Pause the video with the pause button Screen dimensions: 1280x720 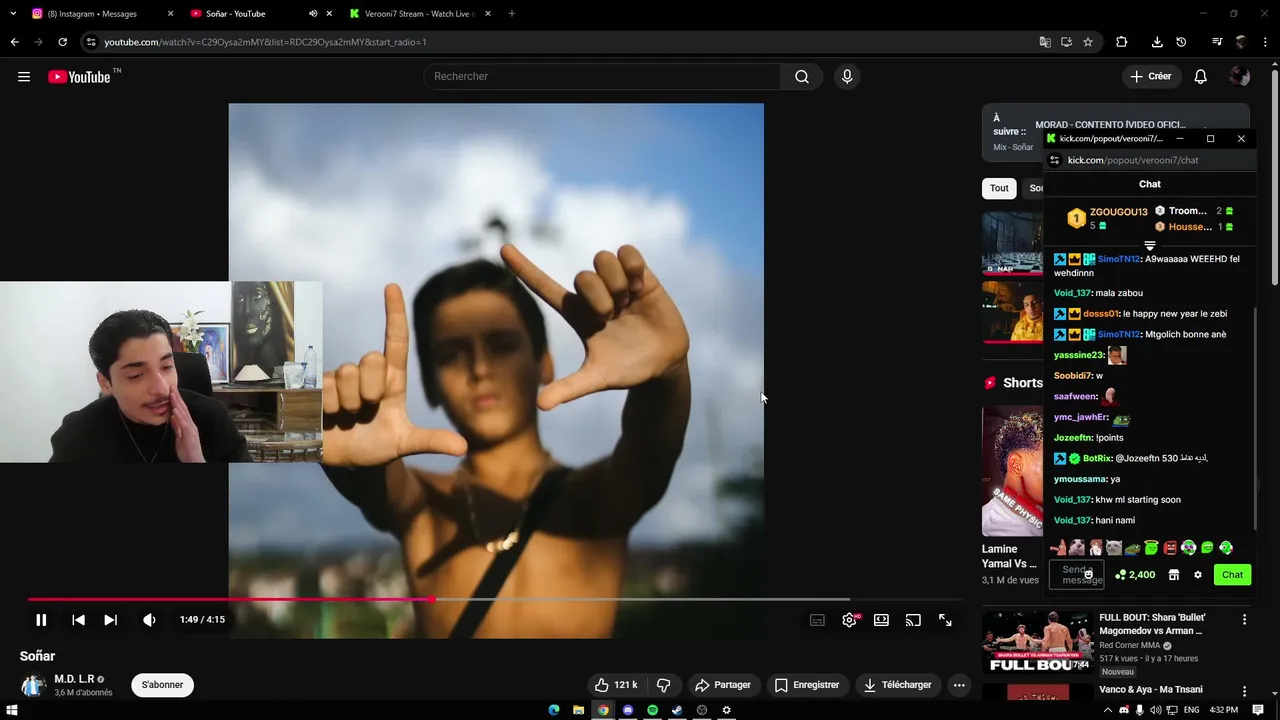click(x=41, y=620)
